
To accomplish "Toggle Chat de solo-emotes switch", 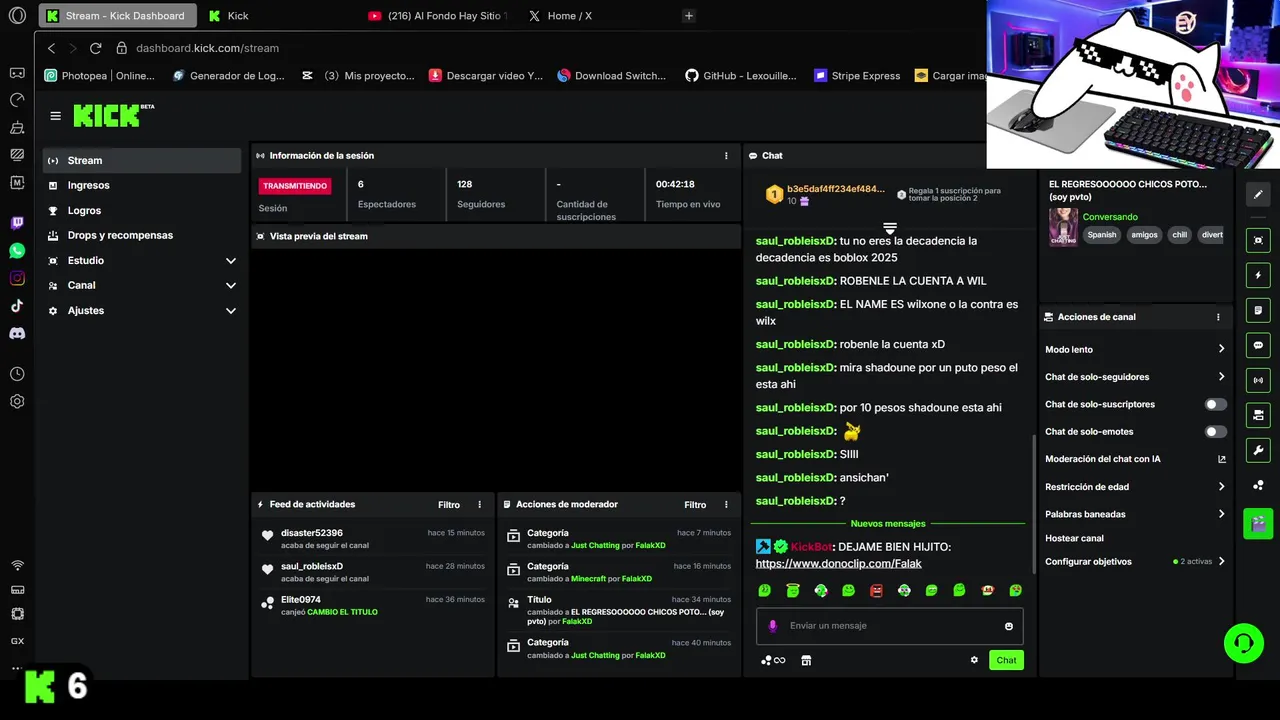I will (1215, 432).
